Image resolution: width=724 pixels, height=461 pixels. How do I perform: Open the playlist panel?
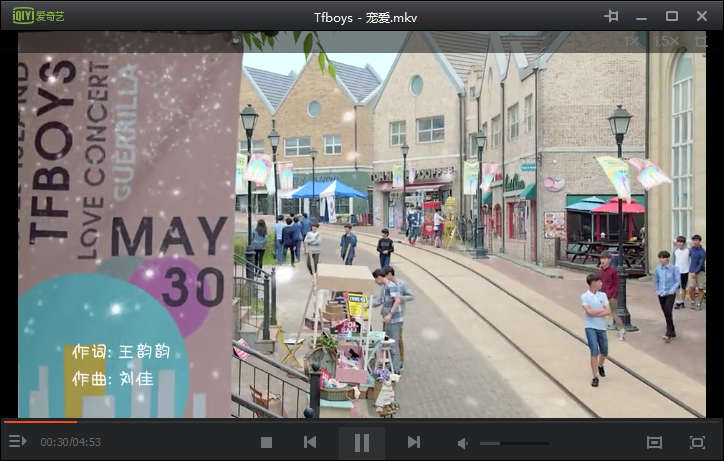[17, 441]
